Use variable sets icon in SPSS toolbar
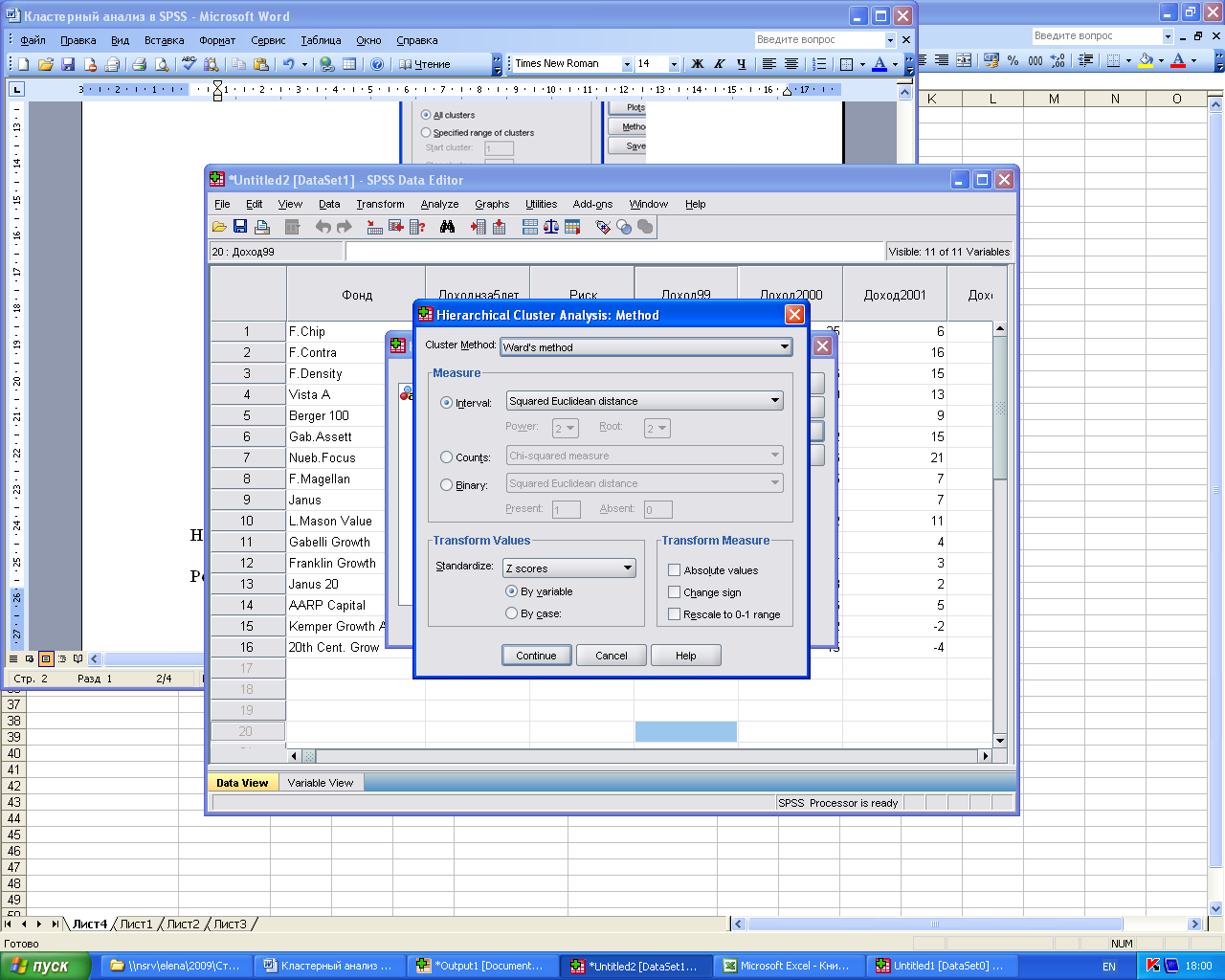 coord(624,227)
